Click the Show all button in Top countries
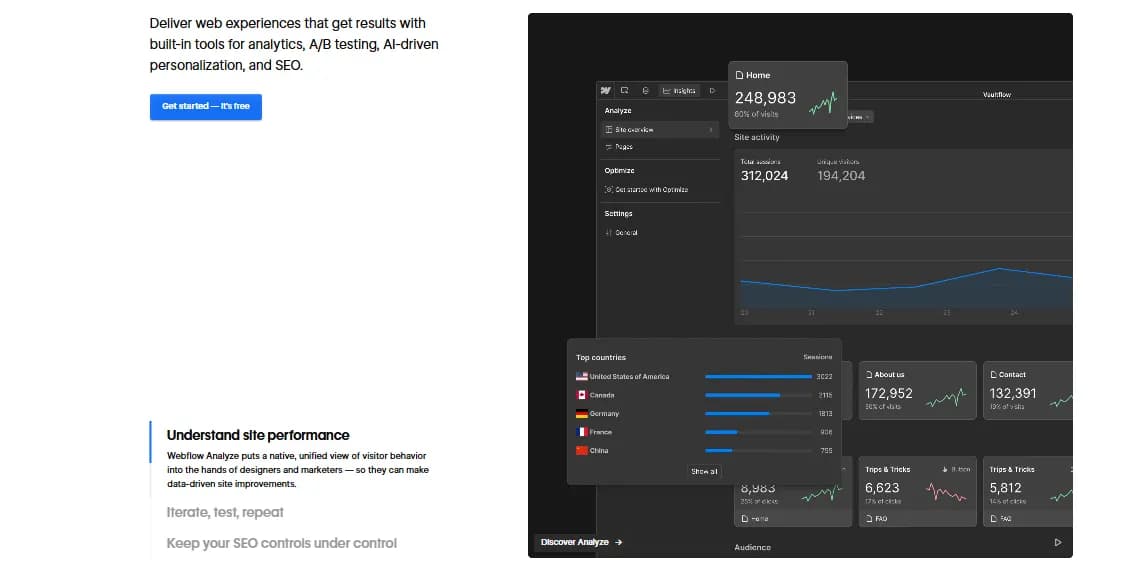Screen dimensions: 1135x576 704,472
